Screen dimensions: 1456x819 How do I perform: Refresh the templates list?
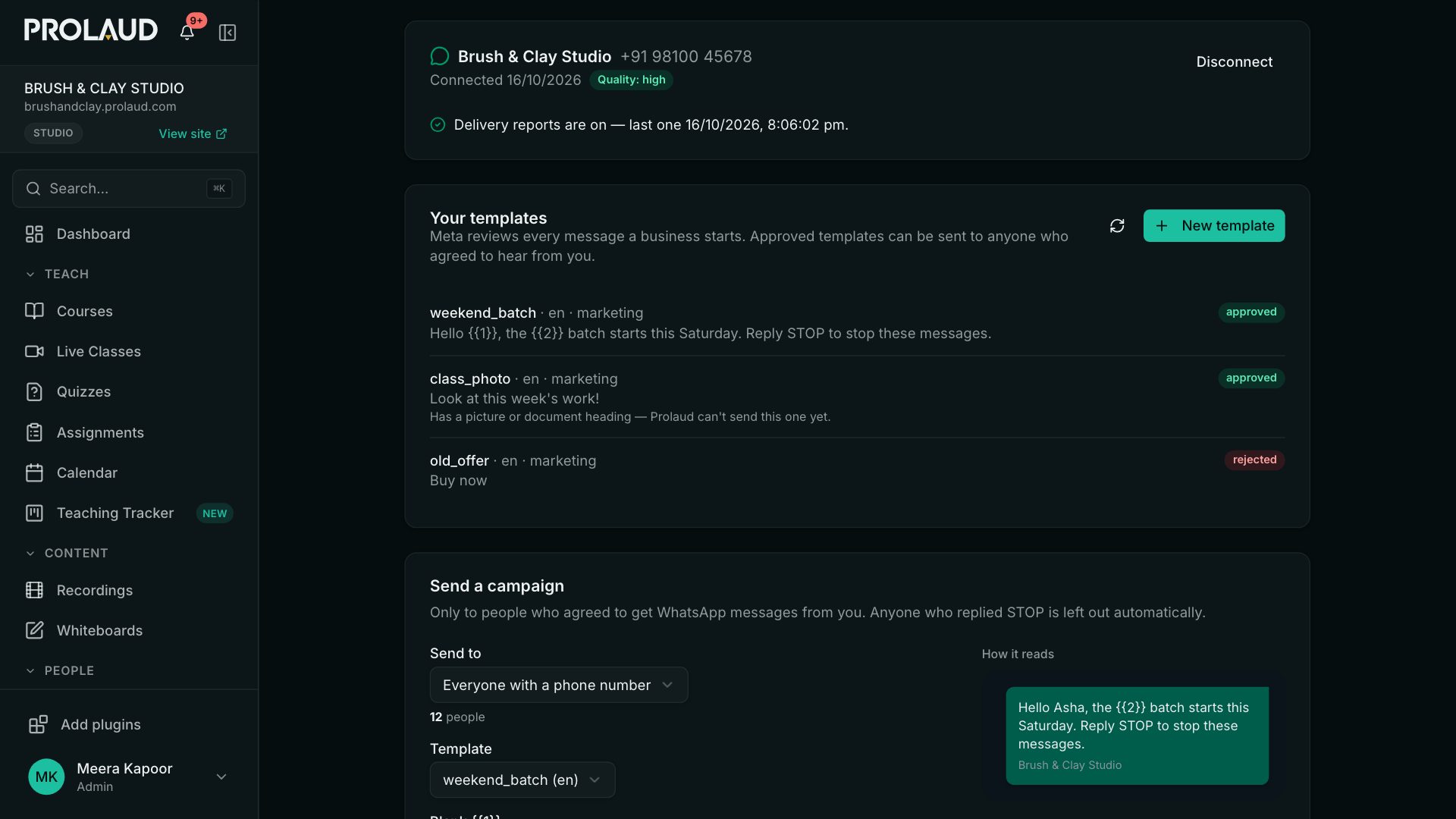coord(1117,226)
